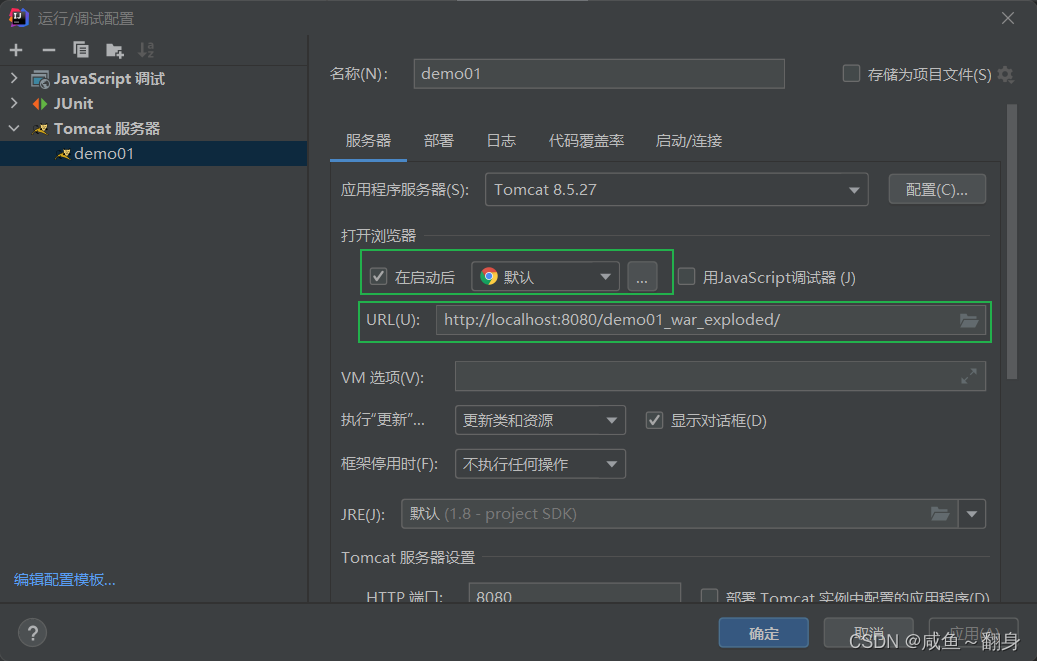
Task: Enable the with JavaScript debugger checkbox
Action: pyautogui.click(x=686, y=276)
